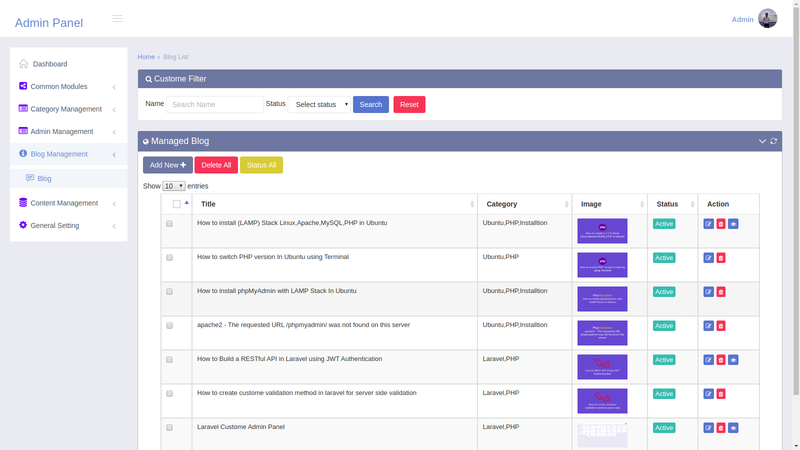Click the page vertical scrollbar
Screen dimensions: 800x450
(796, 199)
